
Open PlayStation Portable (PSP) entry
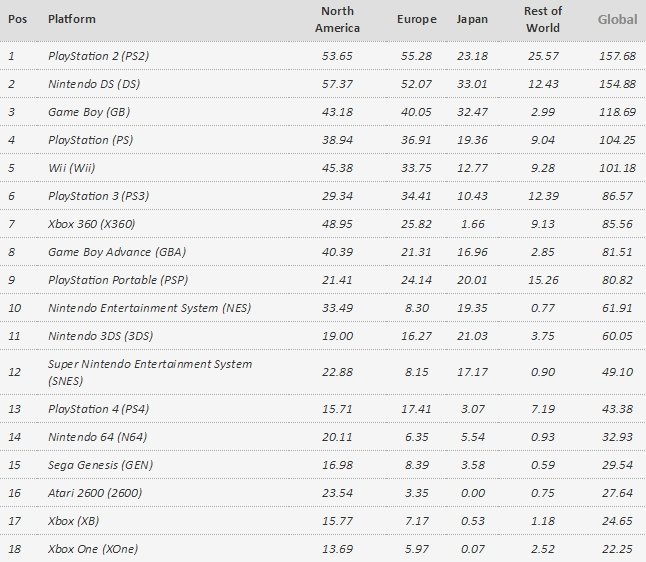[118, 280]
